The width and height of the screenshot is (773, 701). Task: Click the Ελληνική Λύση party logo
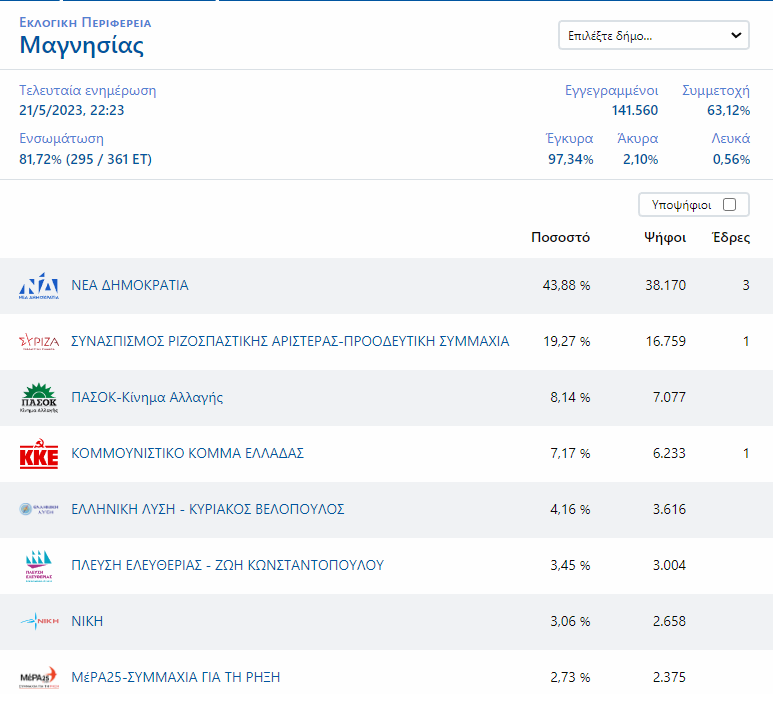coord(39,509)
